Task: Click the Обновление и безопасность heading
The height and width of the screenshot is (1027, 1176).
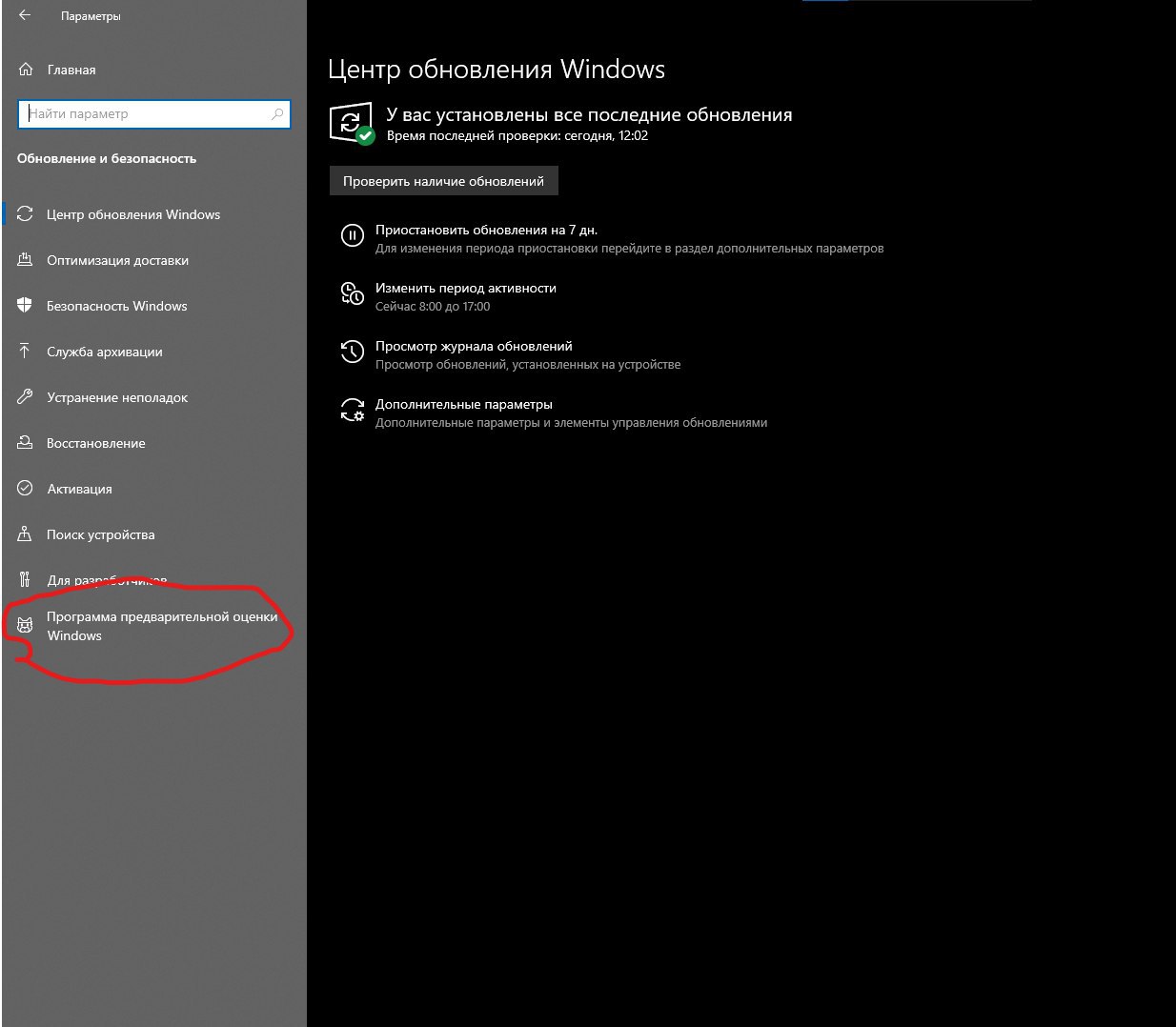Action: [x=107, y=158]
